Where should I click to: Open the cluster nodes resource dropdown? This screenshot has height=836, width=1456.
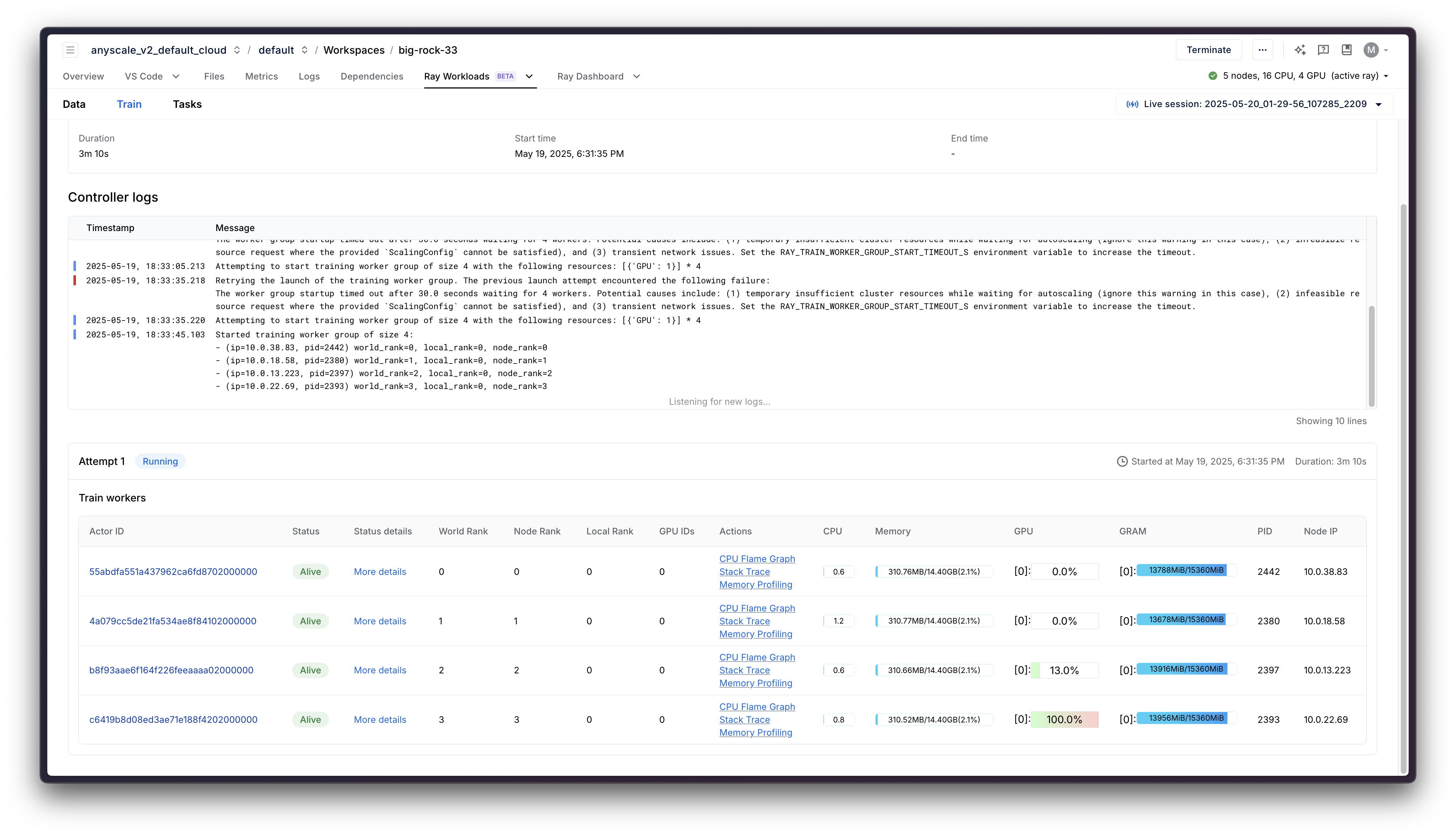point(1386,76)
